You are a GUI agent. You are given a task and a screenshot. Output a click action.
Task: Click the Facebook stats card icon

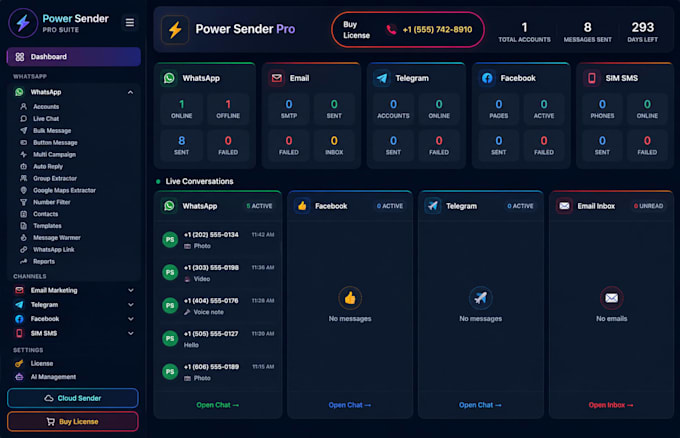tap(487, 78)
